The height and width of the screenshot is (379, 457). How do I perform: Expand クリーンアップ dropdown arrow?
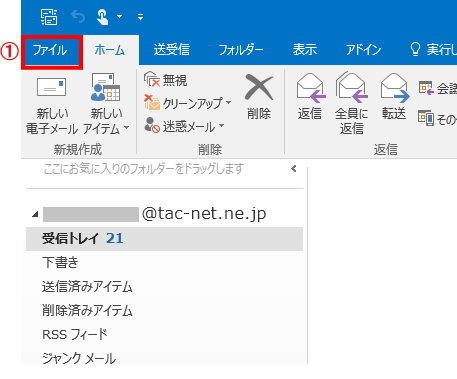[229, 102]
